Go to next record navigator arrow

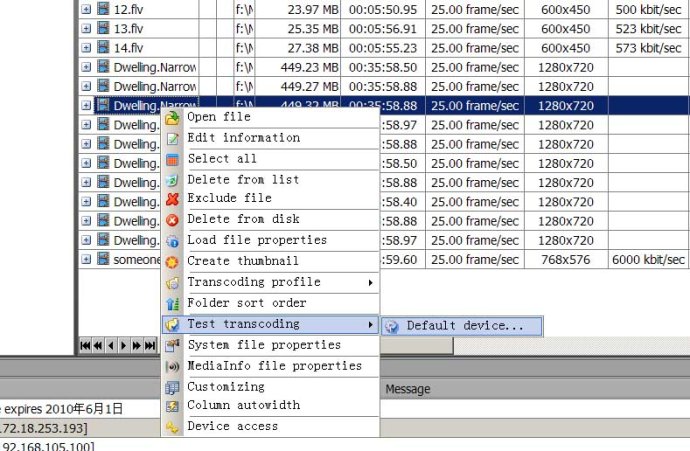pos(124,346)
